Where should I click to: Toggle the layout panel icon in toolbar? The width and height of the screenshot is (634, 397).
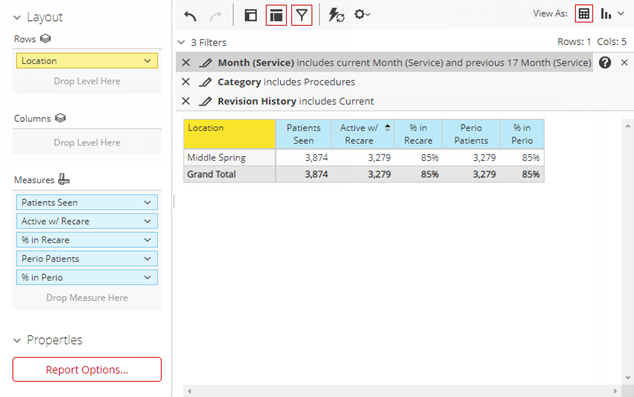coord(251,15)
